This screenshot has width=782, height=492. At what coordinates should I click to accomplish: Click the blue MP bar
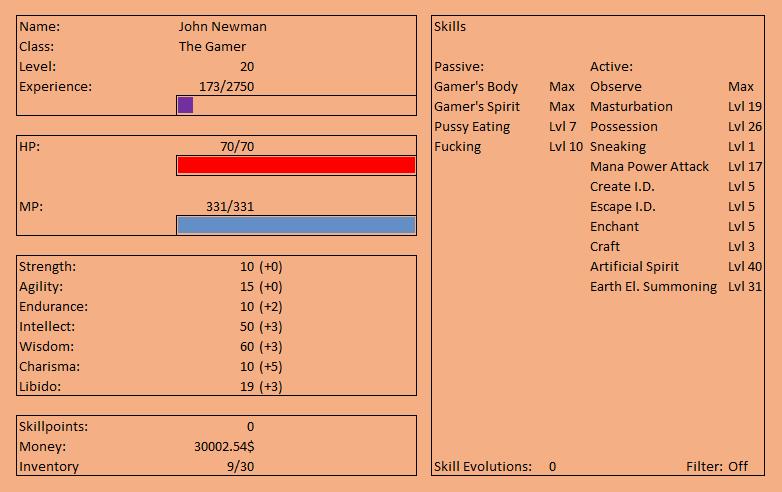(x=296, y=225)
